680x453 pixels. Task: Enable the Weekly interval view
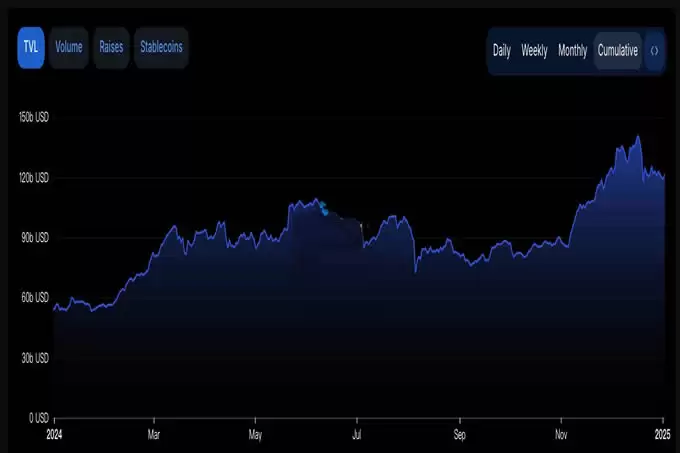tap(534, 50)
